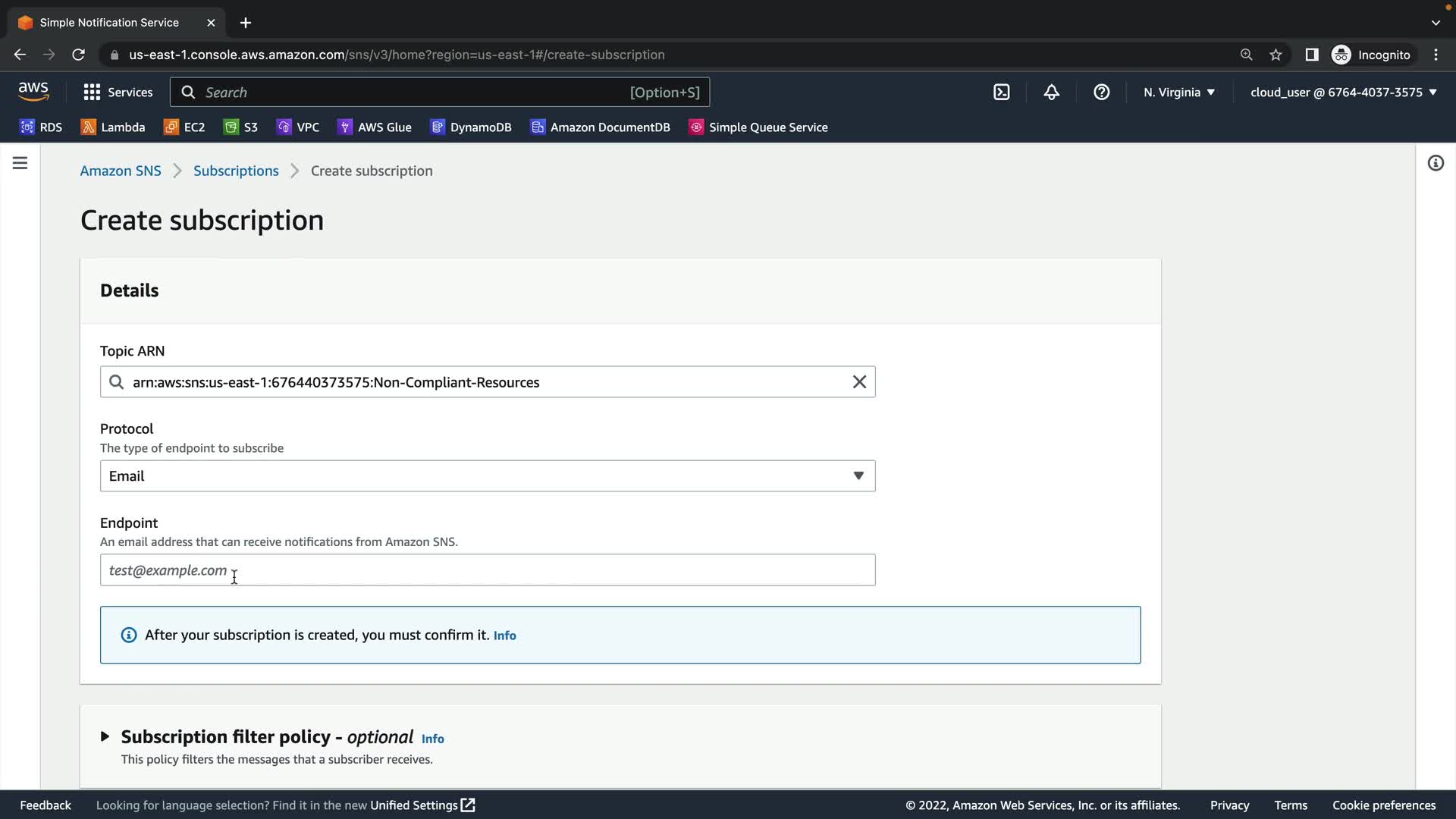Open the N. Virginia region selector
This screenshot has height=819, width=1456.
coord(1178,93)
